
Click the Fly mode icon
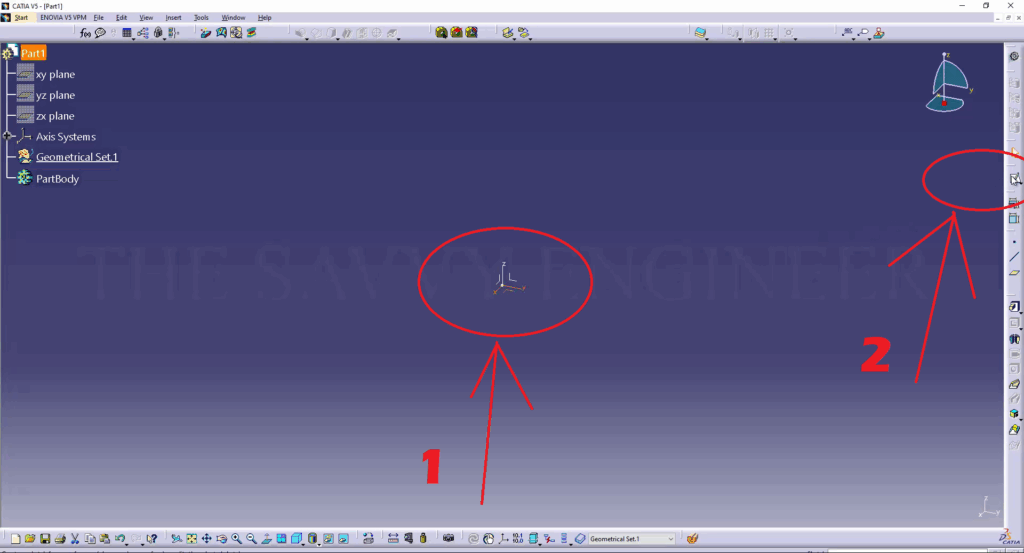coord(176,539)
